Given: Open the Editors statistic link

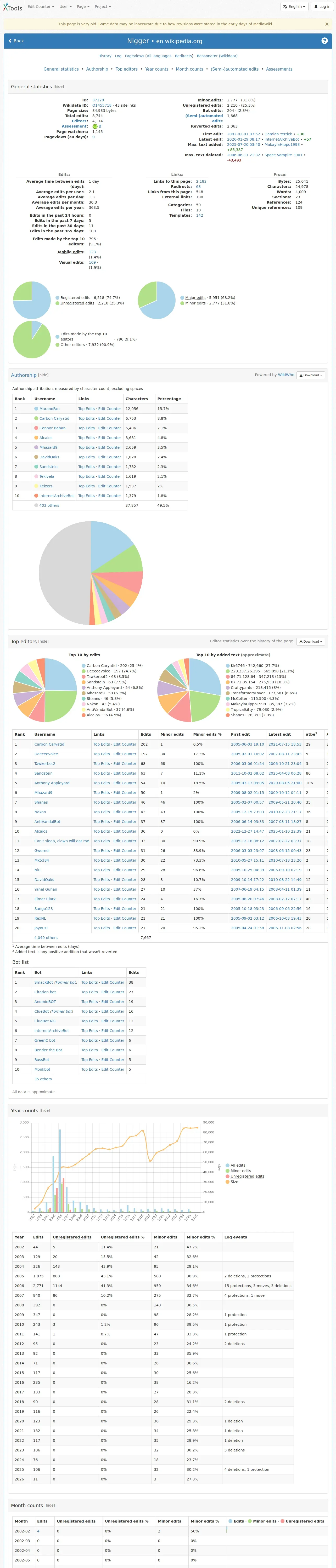Looking at the screenshot, I should [79, 121].
